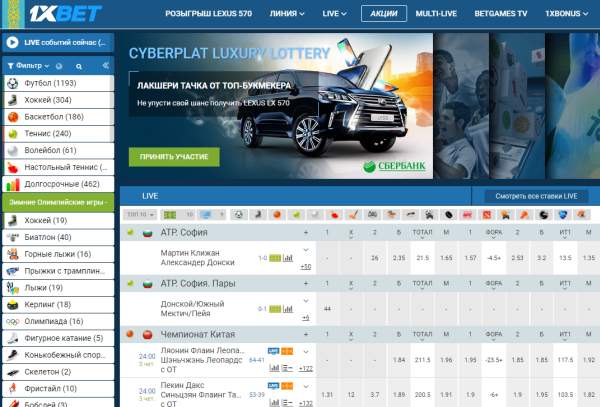
Task: Click the hockey stick icon in LIVE toolbar
Action: [353, 215]
